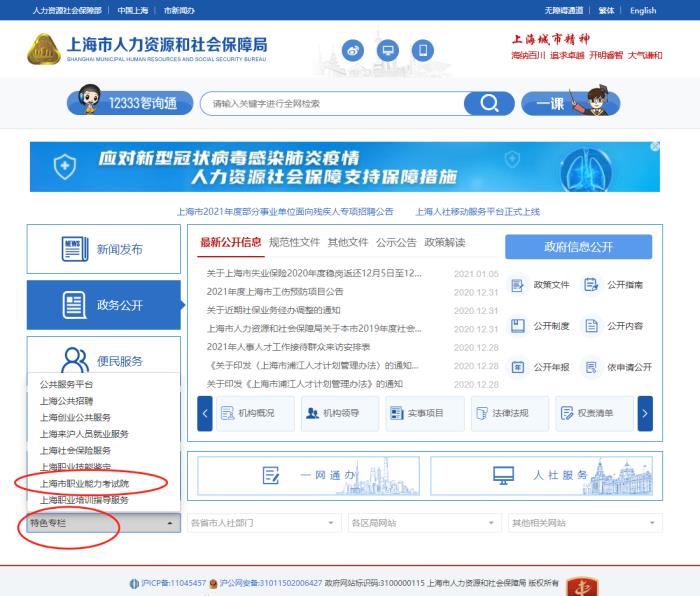
Task: Expand the 各省市人社部门 dropdown
Action: 263,523
